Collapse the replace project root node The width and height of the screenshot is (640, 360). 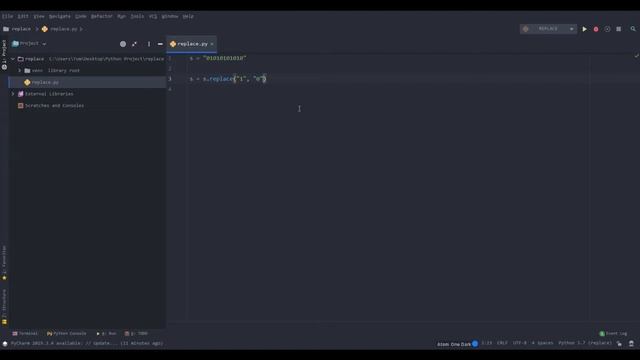(13, 59)
